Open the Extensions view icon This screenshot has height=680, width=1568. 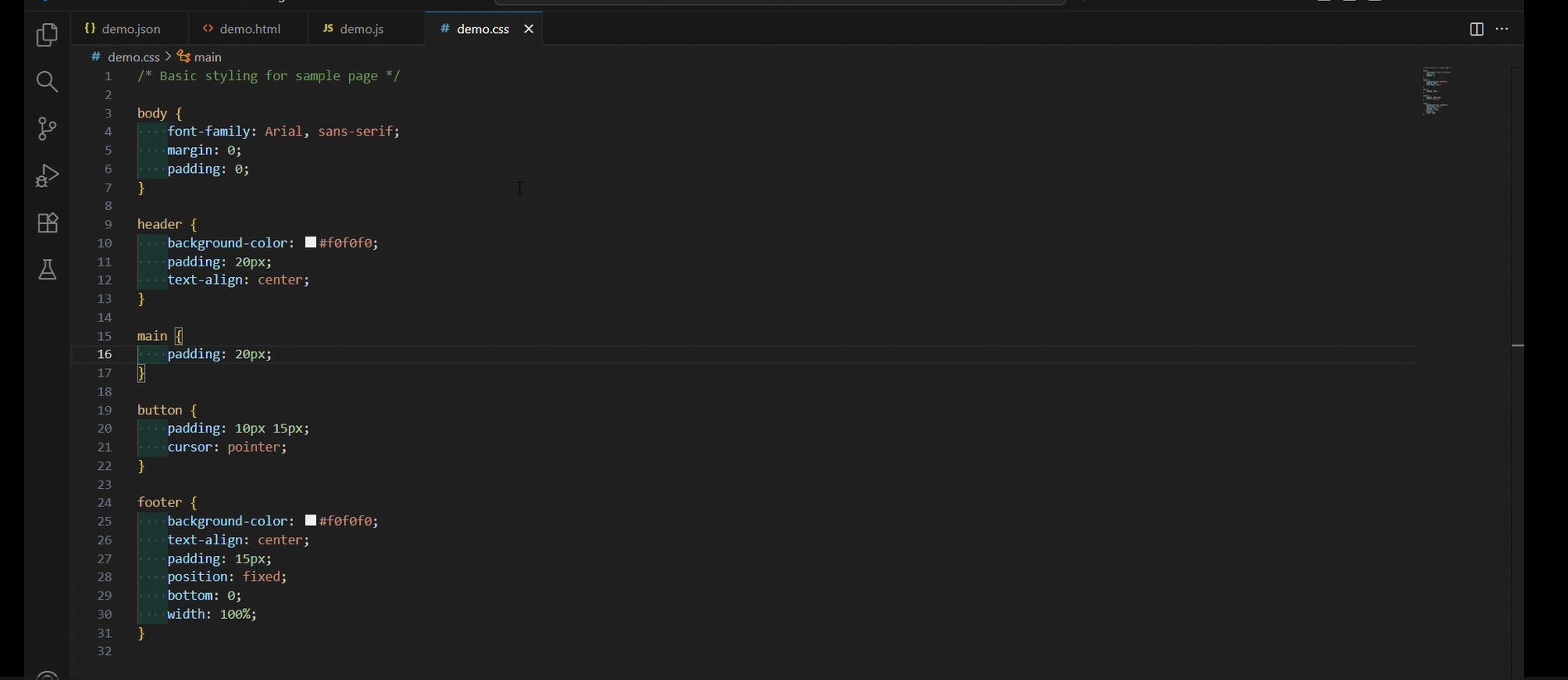pos(47,223)
